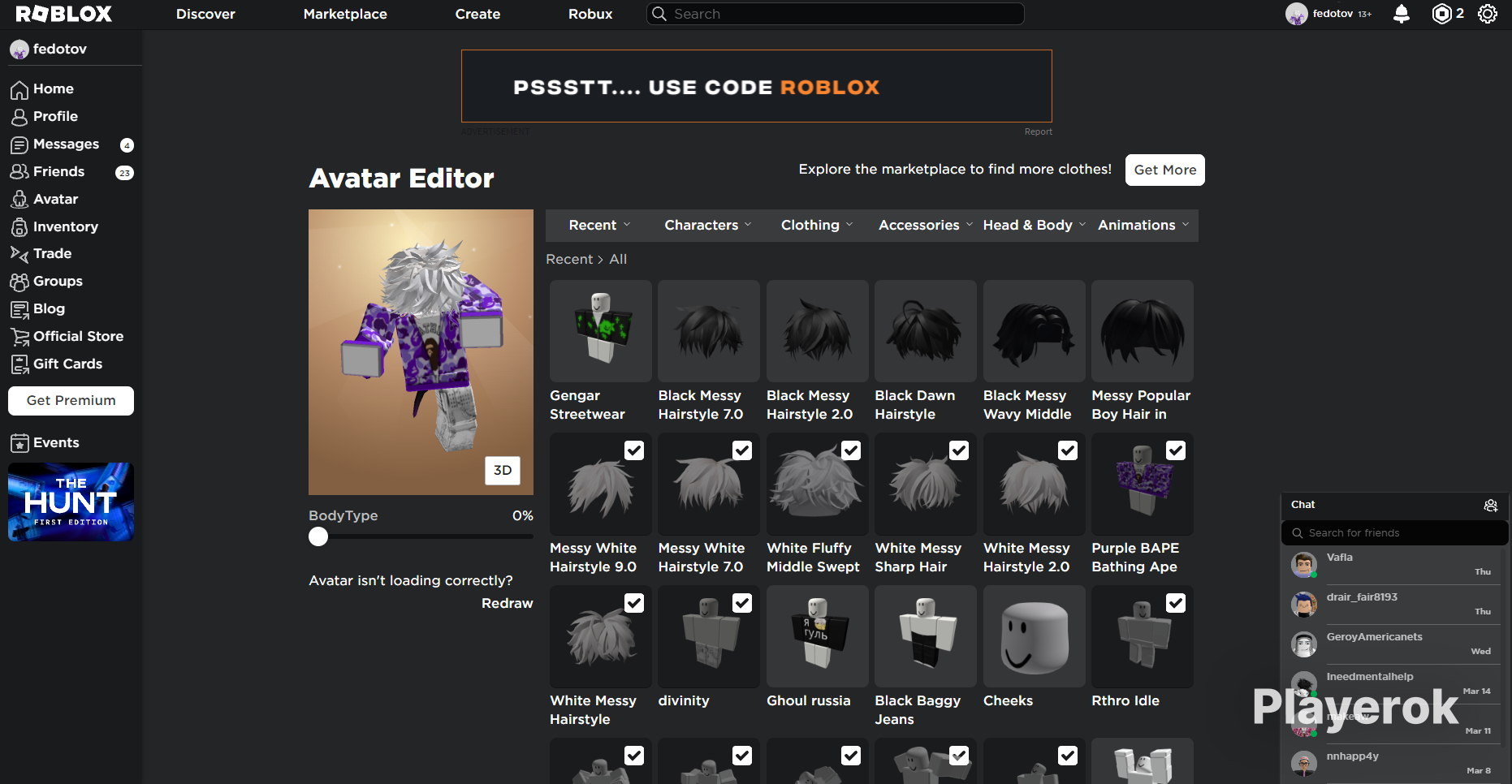Screen dimensions: 1512x784
Task: Open the promo code ROBLOX banner
Action: [757, 87]
